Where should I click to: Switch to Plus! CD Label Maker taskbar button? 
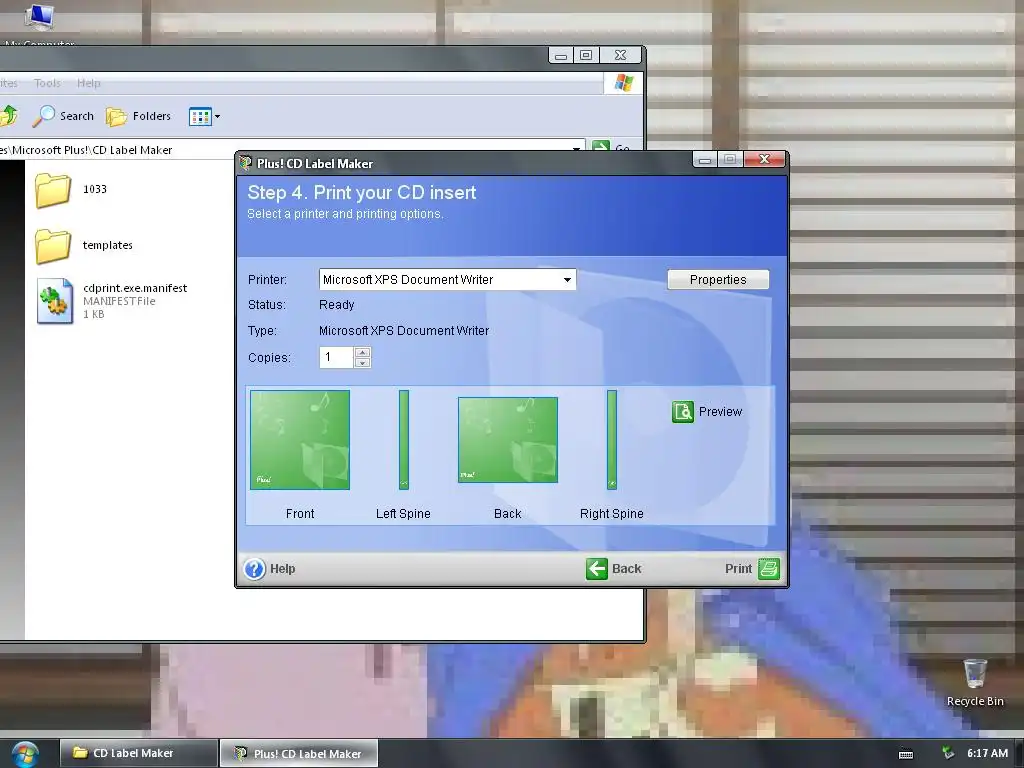point(299,753)
